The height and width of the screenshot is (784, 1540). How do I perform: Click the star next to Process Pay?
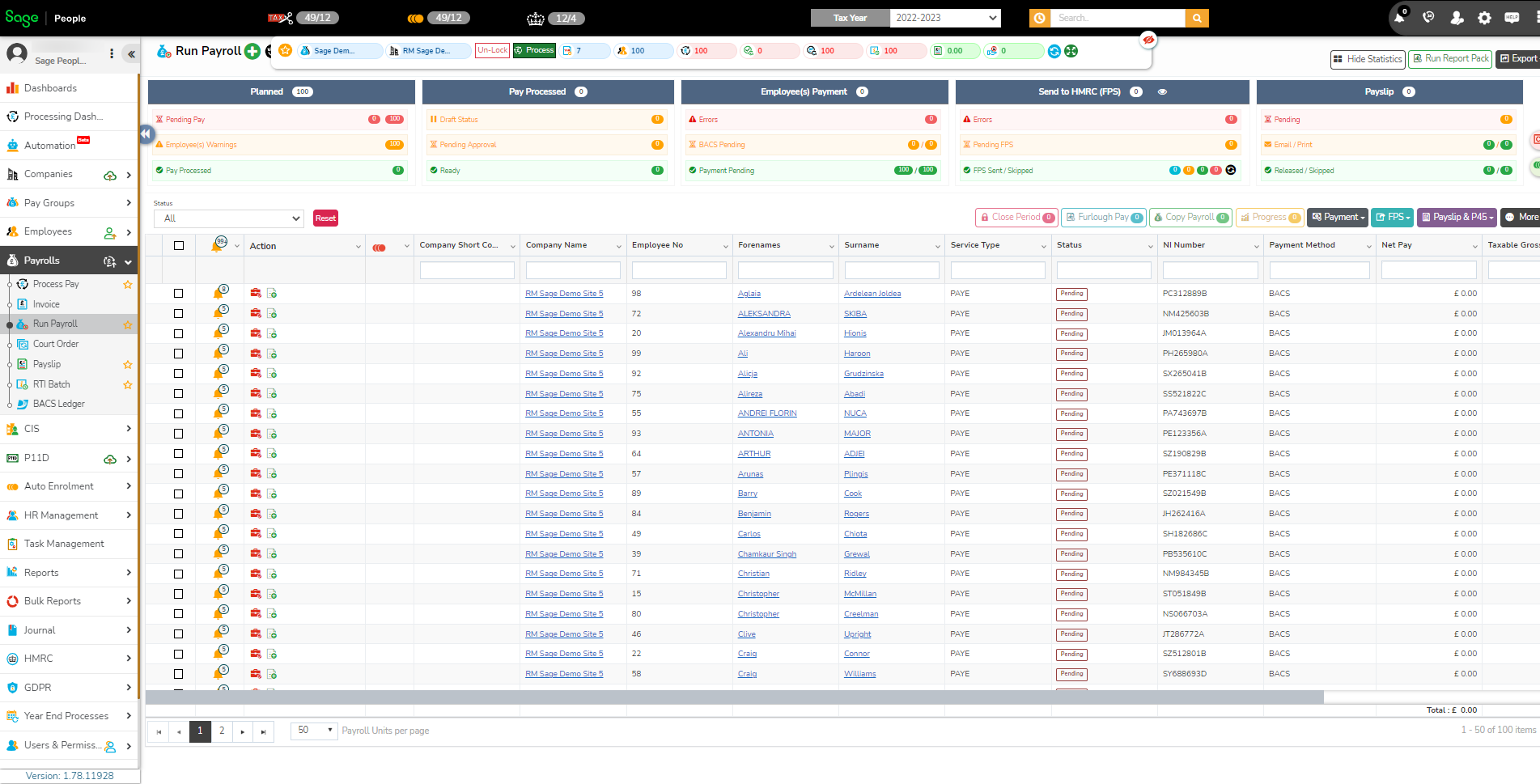click(127, 285)
